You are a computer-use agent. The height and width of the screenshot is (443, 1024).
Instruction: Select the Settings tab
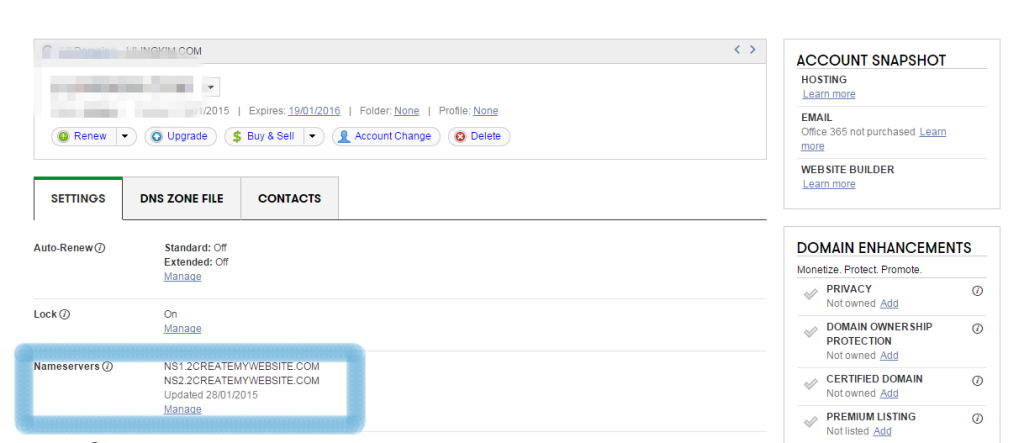78,198
